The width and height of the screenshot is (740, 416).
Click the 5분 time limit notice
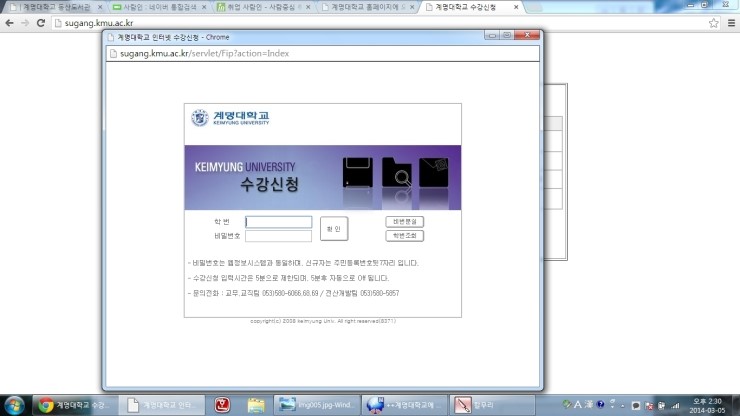288,278
